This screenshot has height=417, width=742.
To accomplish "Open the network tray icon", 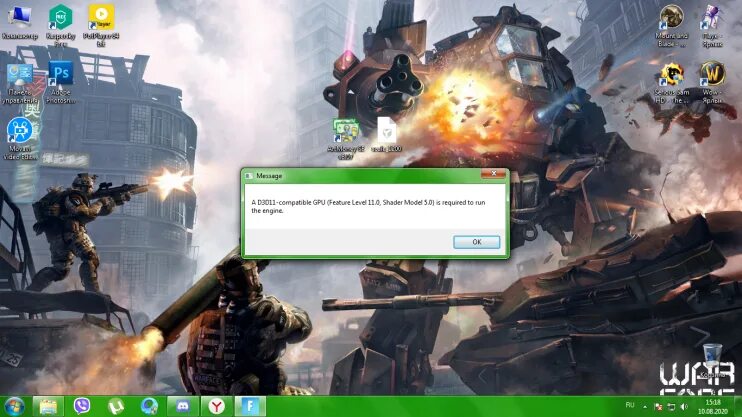I will [x=671, y=406].
